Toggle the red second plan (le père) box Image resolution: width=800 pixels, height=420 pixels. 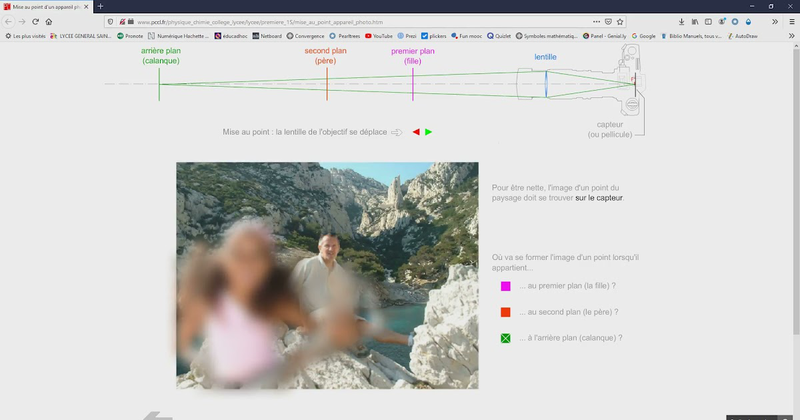pyautogui.click(x=506, y=312)
